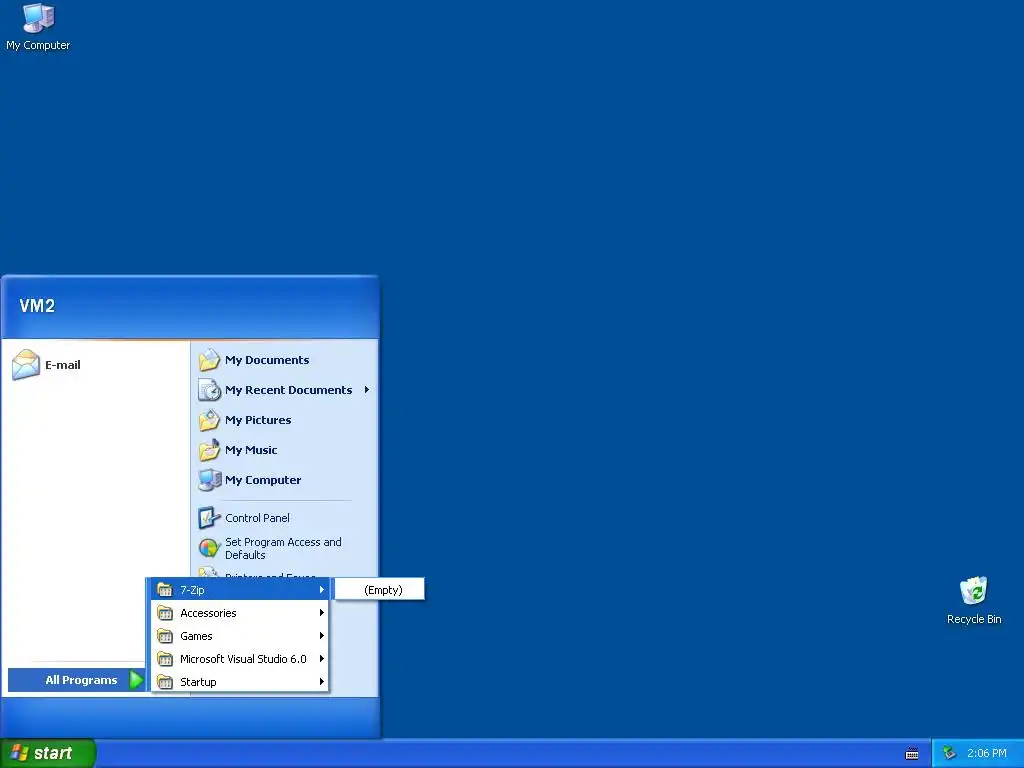Click the Accessories folder icon

(x=165, y=613)
